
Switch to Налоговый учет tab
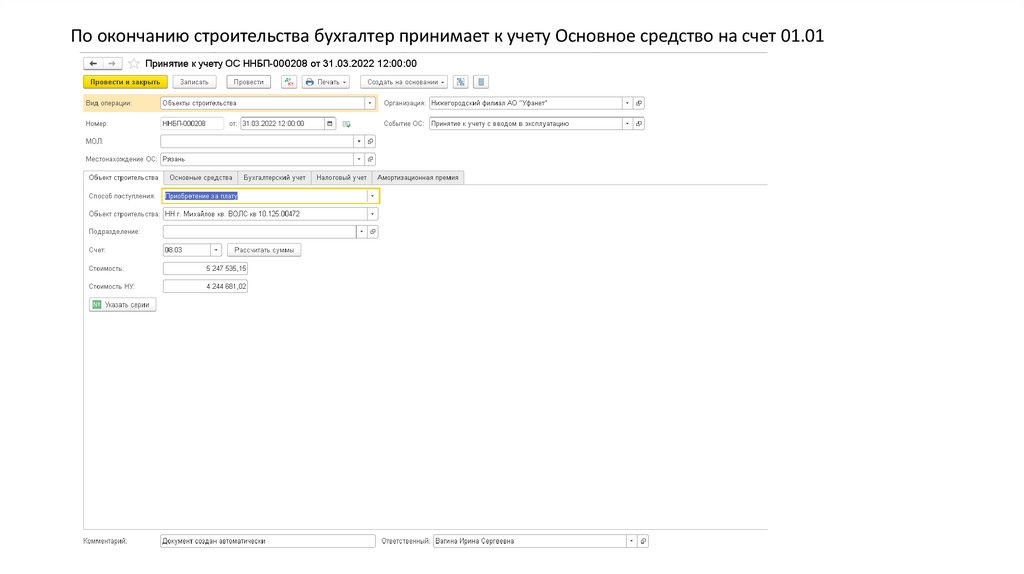click(342, 178)
